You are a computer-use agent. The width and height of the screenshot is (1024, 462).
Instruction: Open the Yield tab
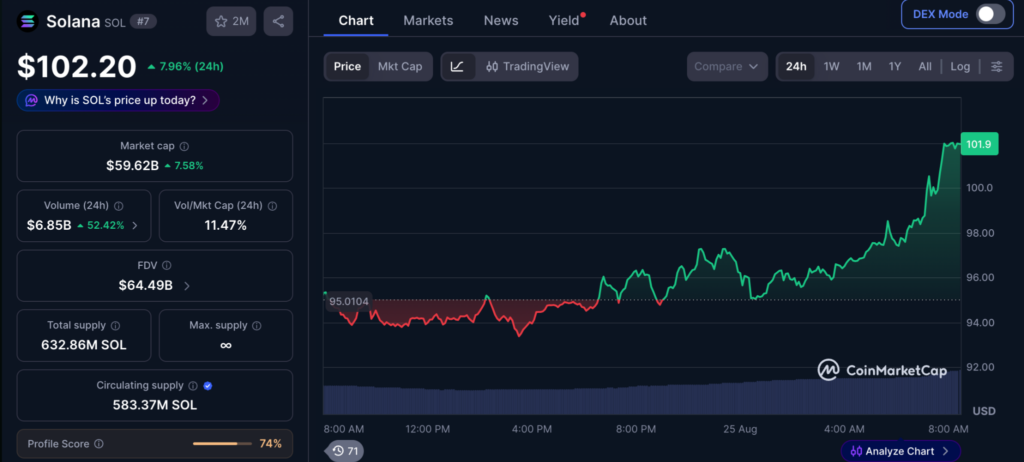564,20
